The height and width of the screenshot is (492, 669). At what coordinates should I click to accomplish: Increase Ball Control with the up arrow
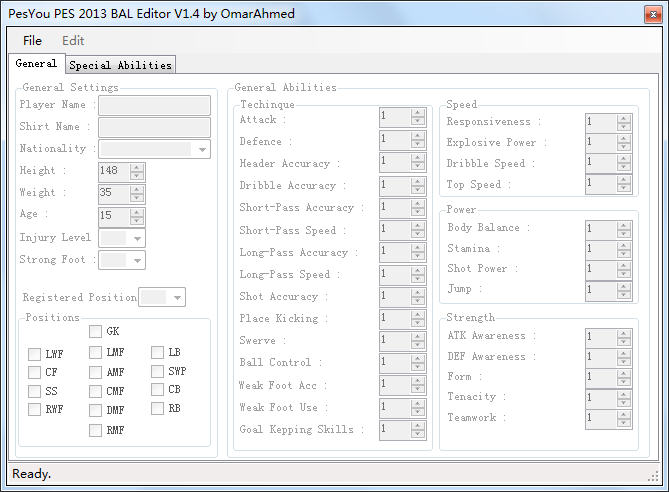(418, 359)
